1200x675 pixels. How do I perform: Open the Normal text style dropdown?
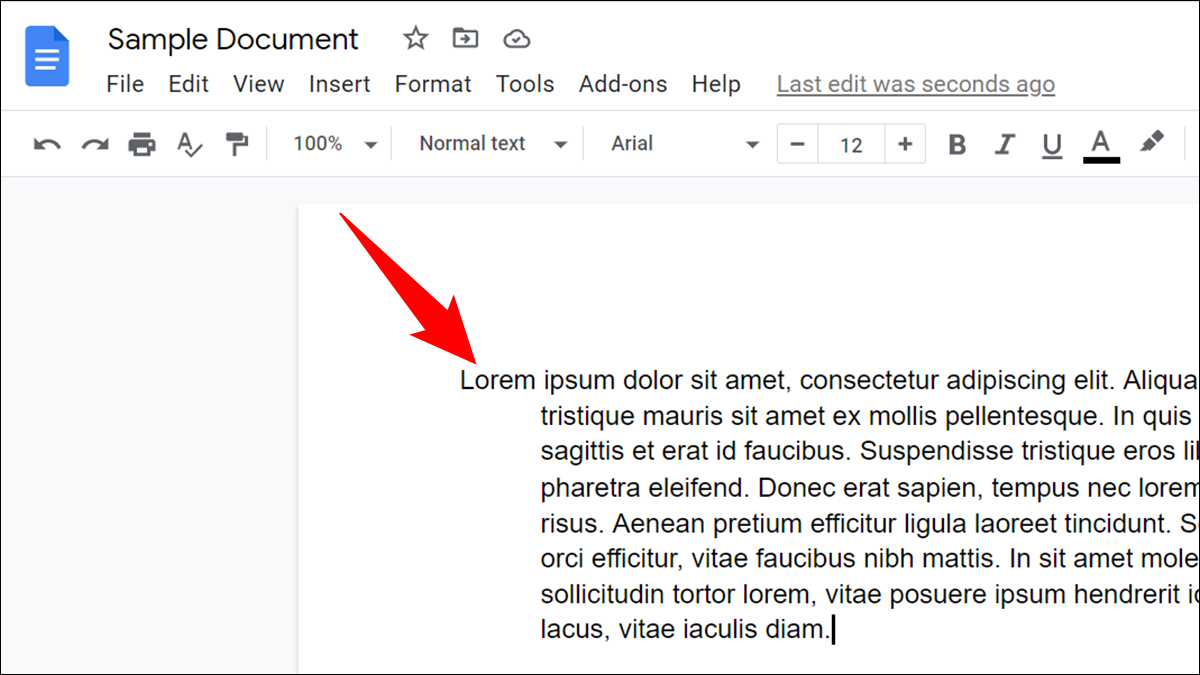click(x=493, y=144)
